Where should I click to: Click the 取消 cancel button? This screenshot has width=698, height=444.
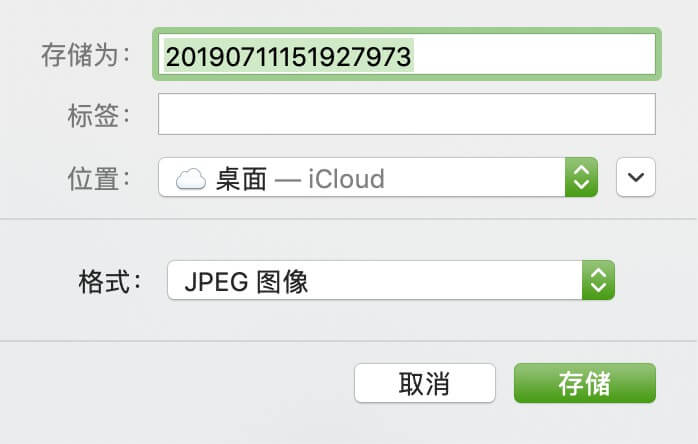pos(425,383)
